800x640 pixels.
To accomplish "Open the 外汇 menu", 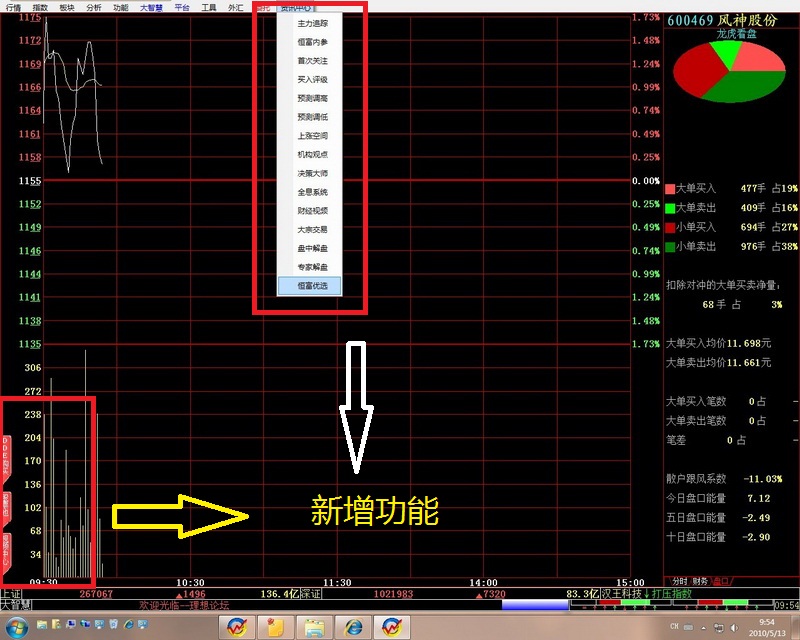I will coord(235,8).
